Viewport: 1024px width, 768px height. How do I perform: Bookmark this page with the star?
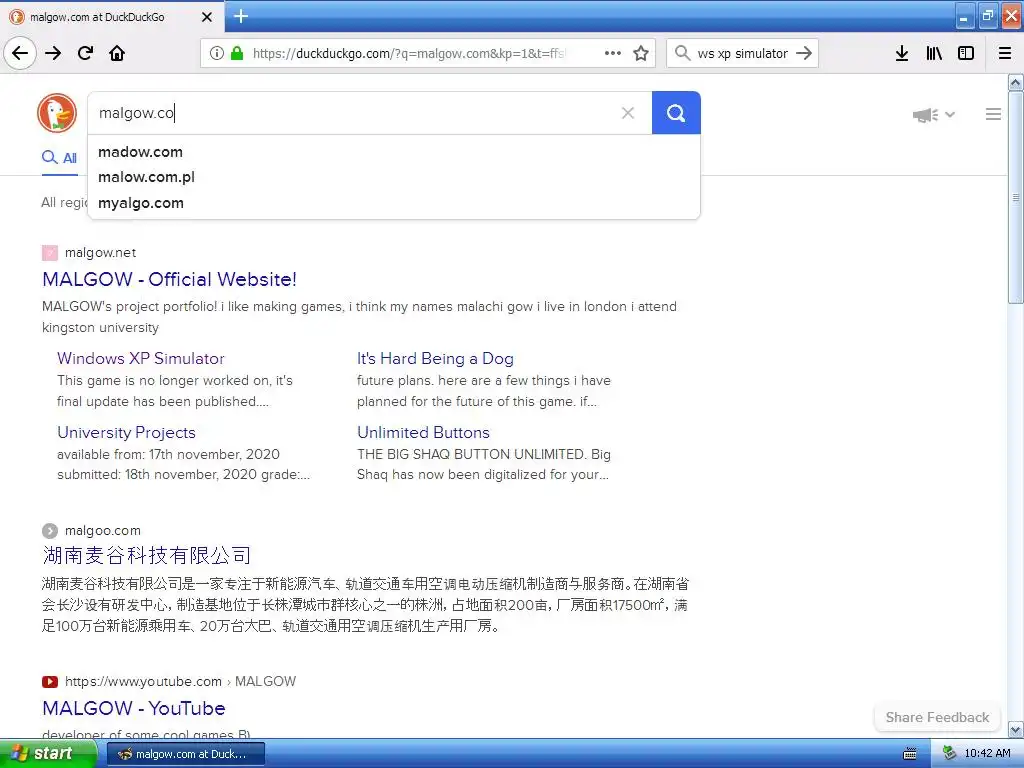coord(641,53)
